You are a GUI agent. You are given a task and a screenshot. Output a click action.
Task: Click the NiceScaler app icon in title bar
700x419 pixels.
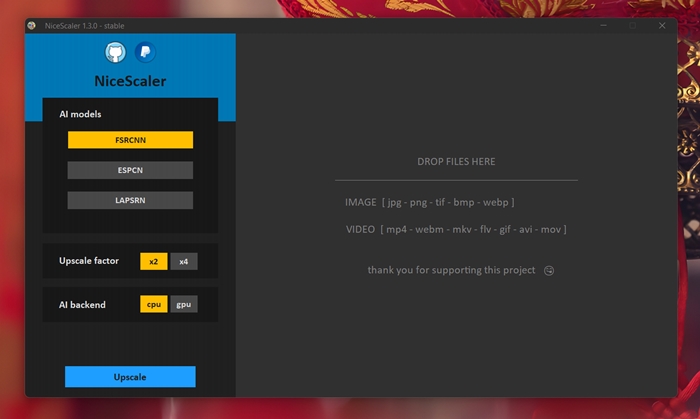pos(32,25)
